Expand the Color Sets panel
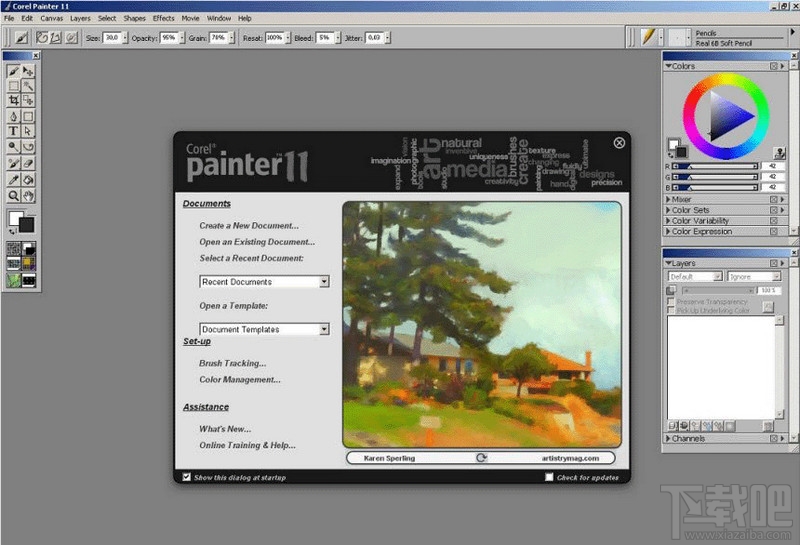The width and height of the screenshot is (800, 545). tap(668, 210)
